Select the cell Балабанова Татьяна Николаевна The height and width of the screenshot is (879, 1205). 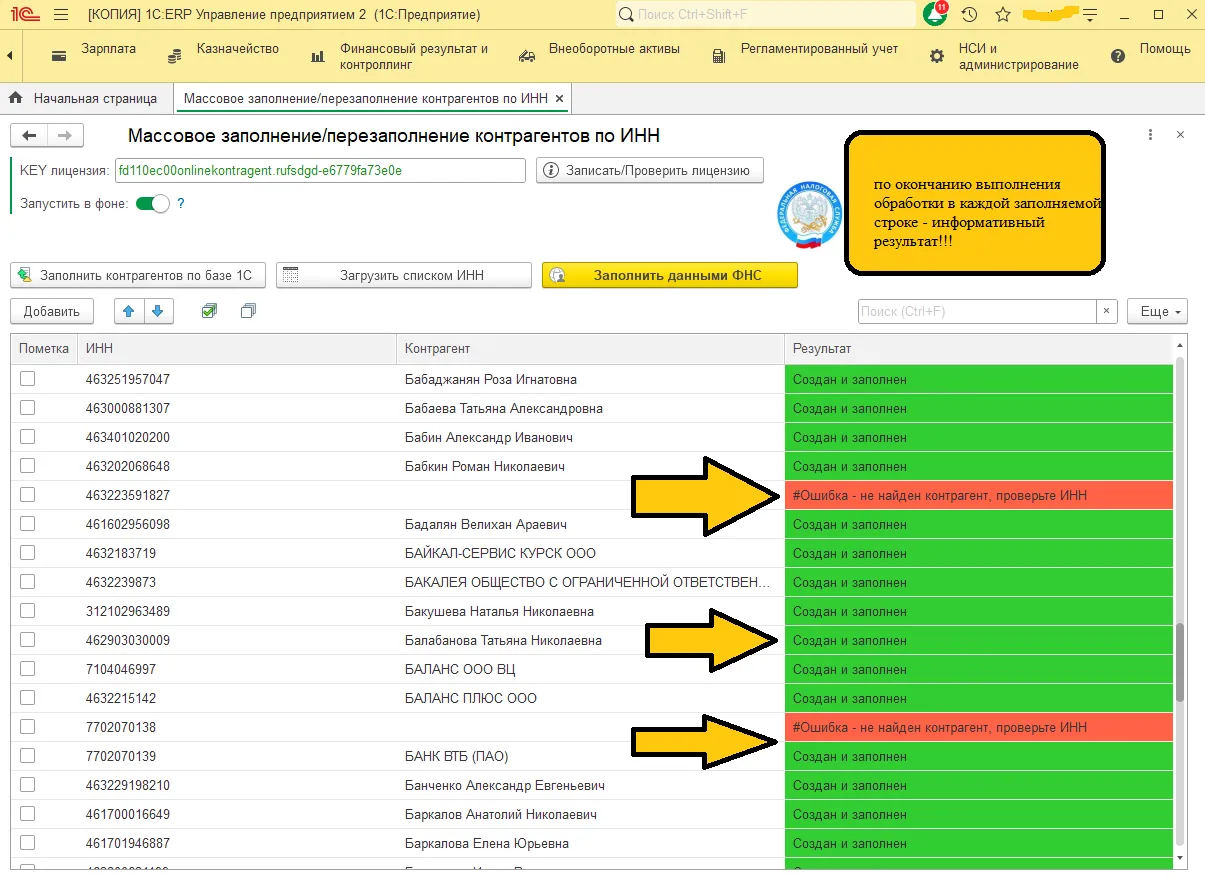(x=590, y=640)
